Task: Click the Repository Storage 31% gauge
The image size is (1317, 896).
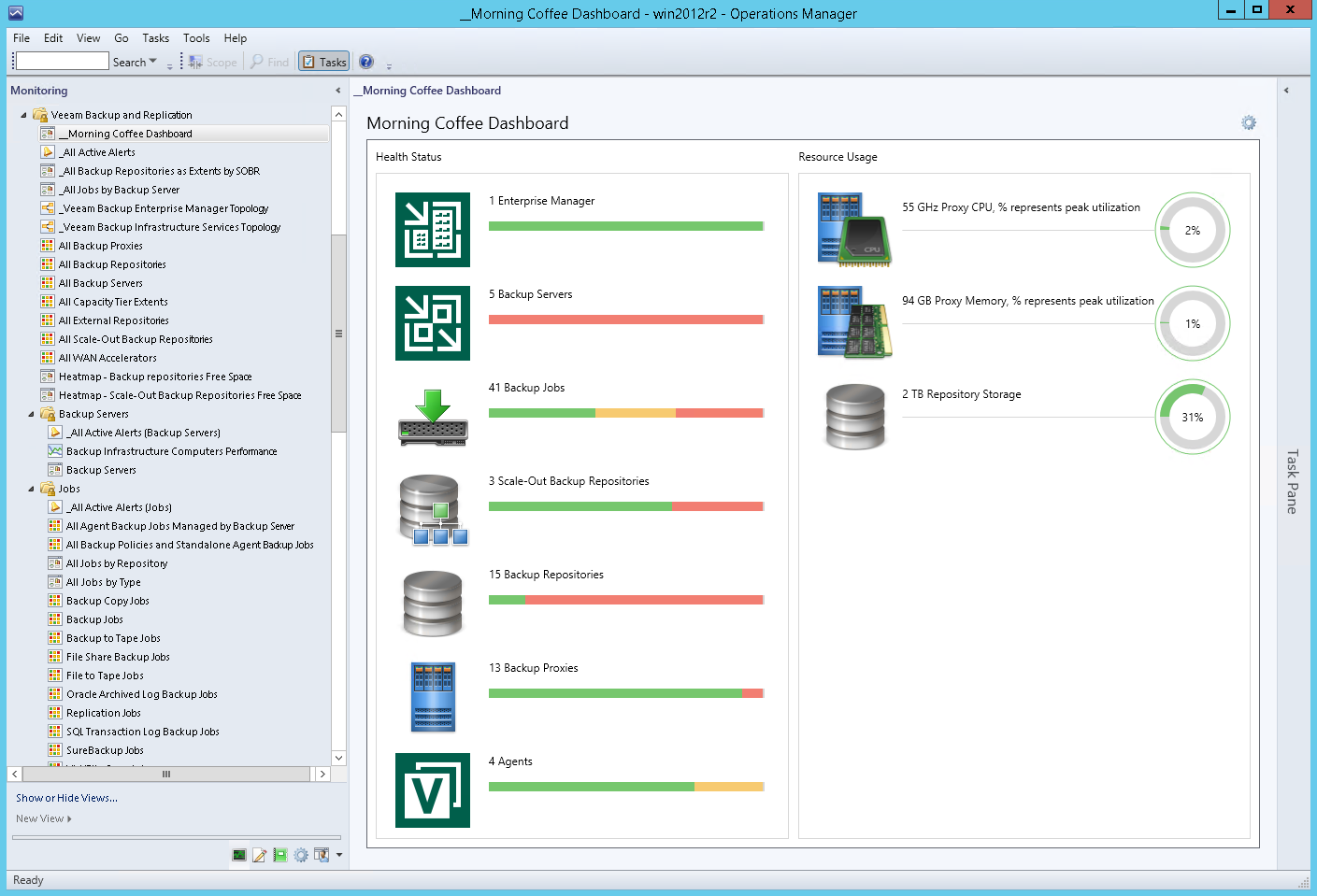Action: pos(1193,417)
